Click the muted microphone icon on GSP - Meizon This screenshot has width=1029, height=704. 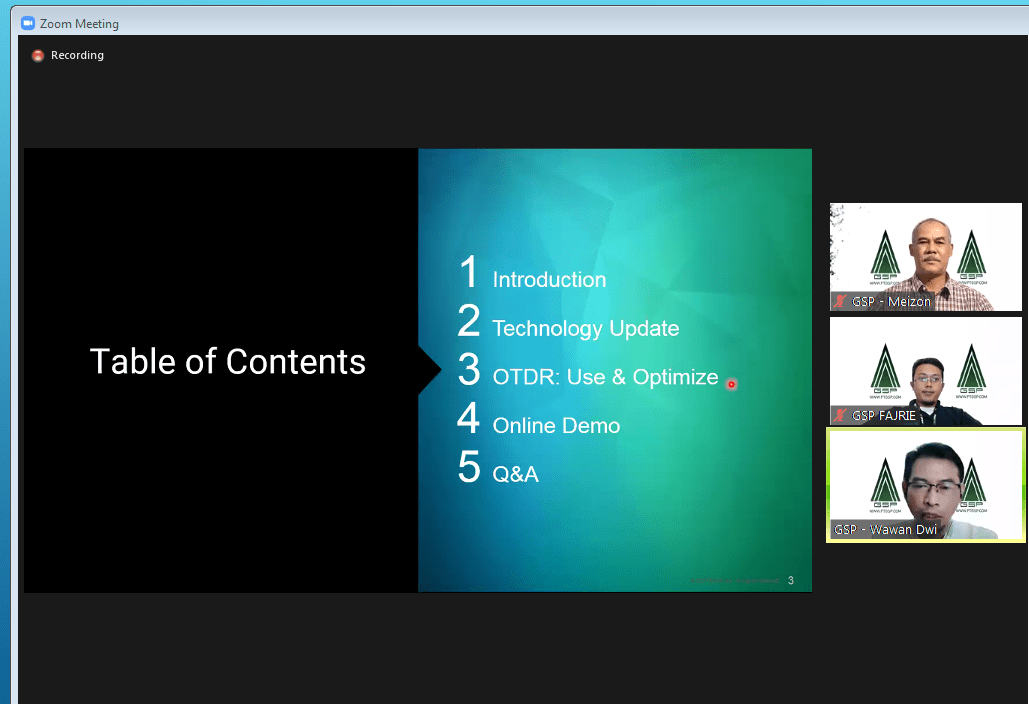[840, 302]
